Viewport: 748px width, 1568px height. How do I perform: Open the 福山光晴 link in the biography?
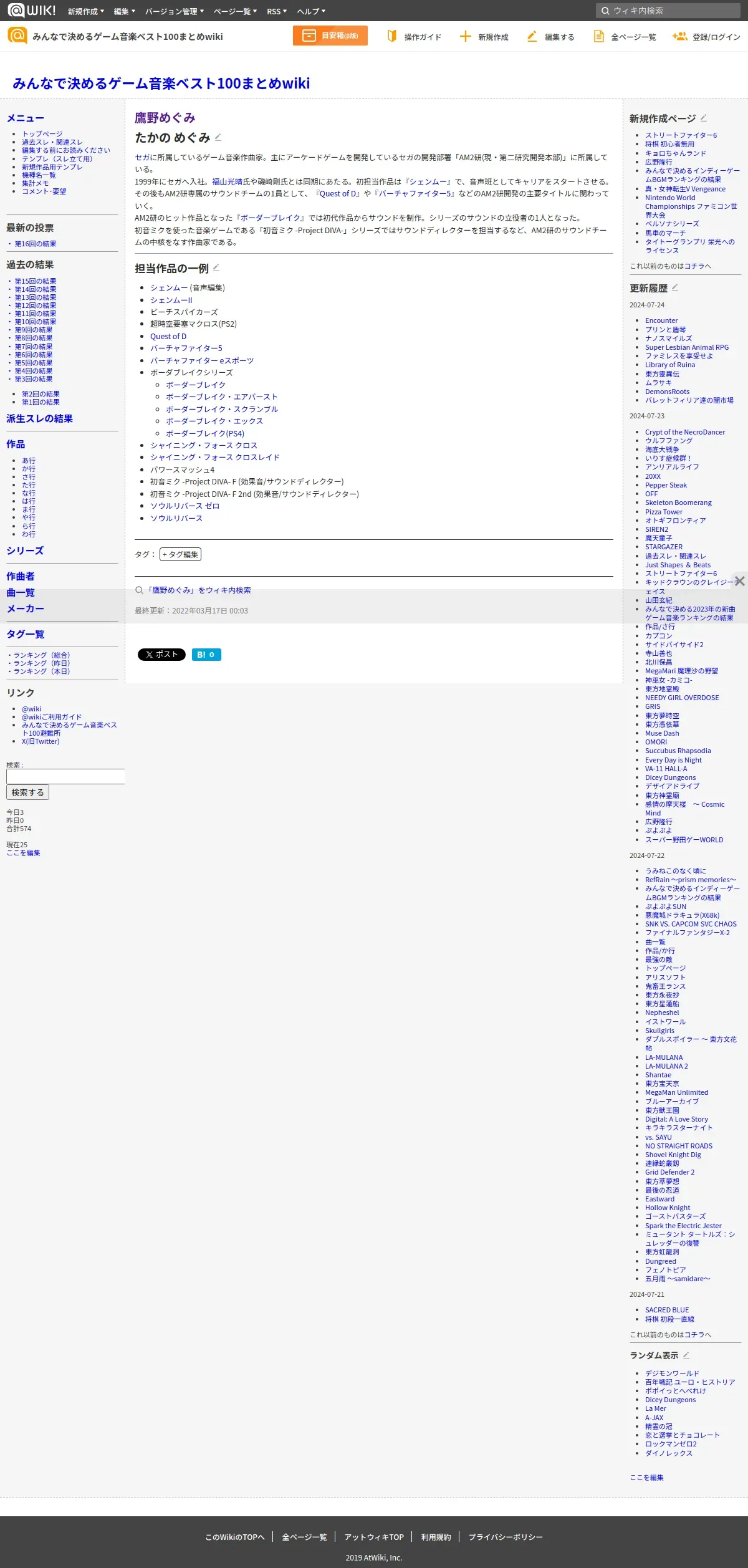click(x=227, y=182)
